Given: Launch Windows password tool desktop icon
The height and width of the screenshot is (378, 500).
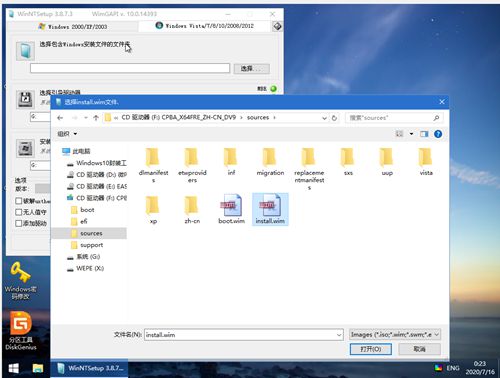Looking at the screenshot, I should [20, 281].
